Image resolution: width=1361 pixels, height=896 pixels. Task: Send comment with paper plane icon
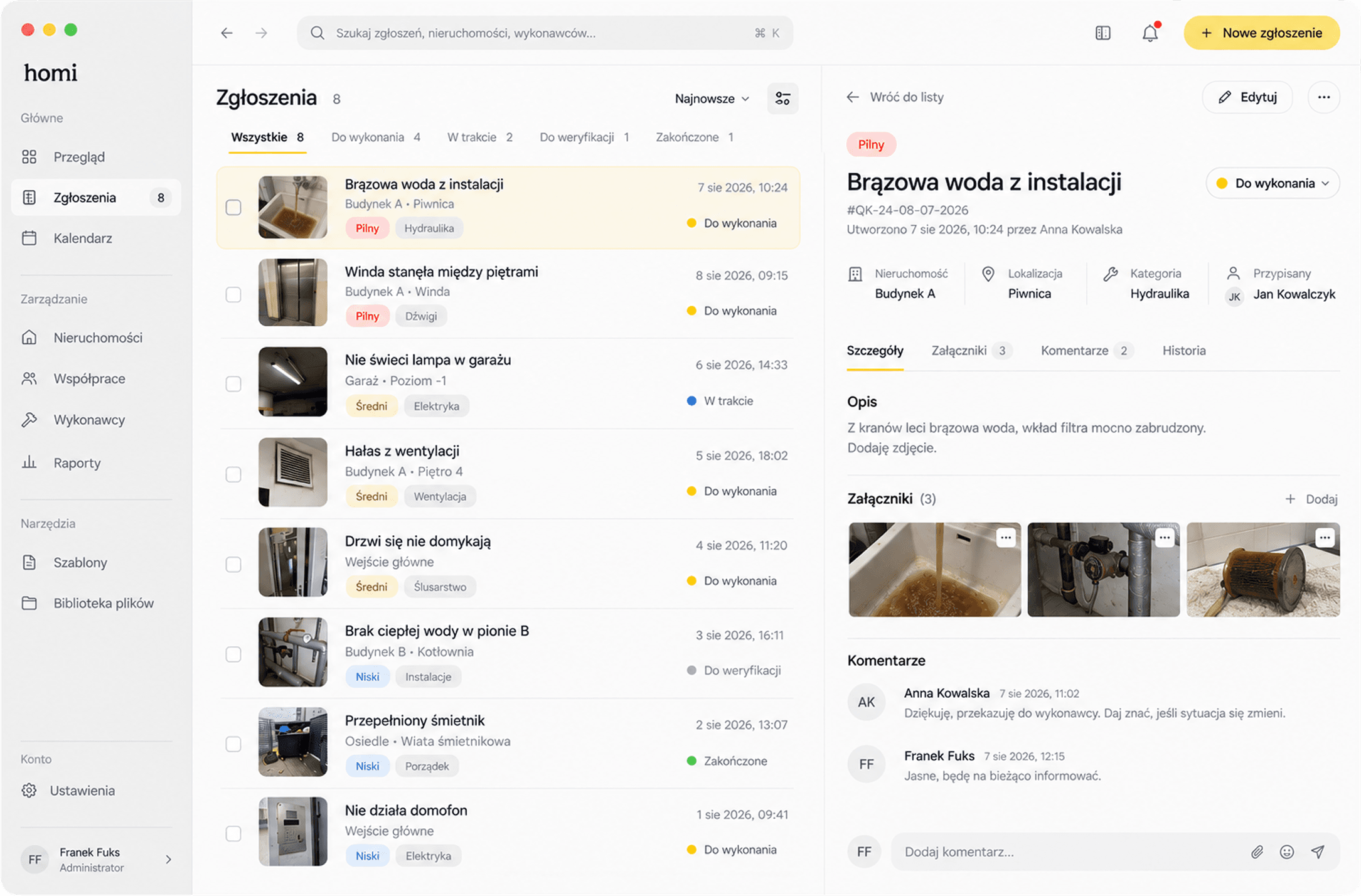click(1318, 851)
